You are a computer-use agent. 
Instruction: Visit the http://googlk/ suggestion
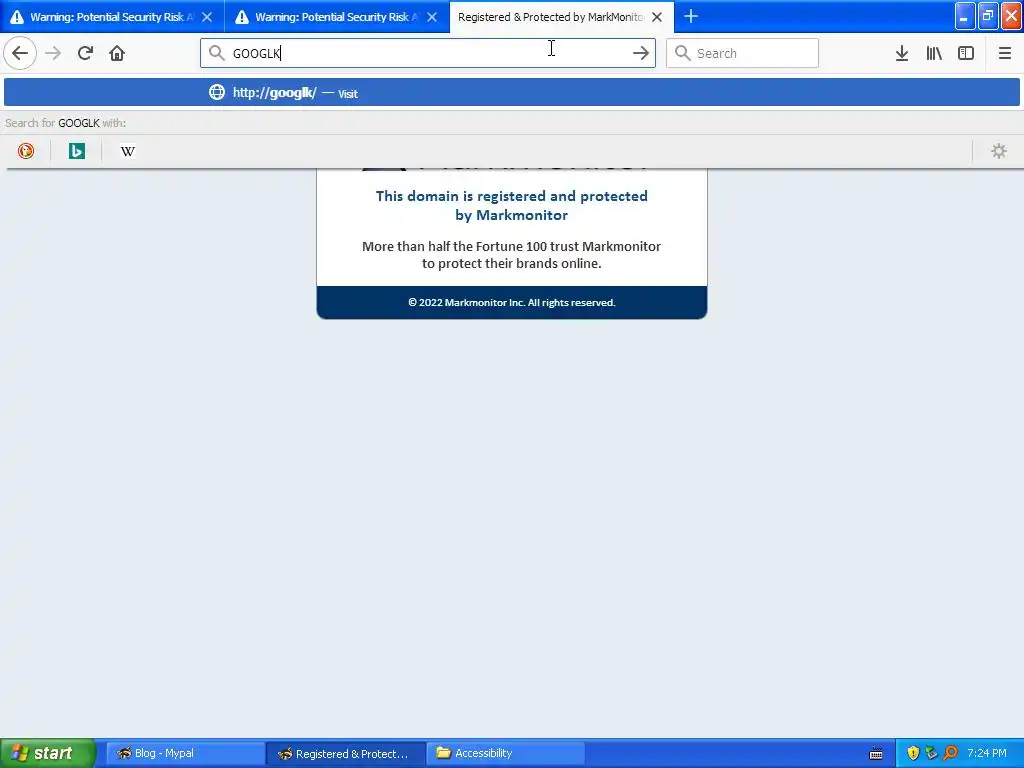tap(512, 92)
